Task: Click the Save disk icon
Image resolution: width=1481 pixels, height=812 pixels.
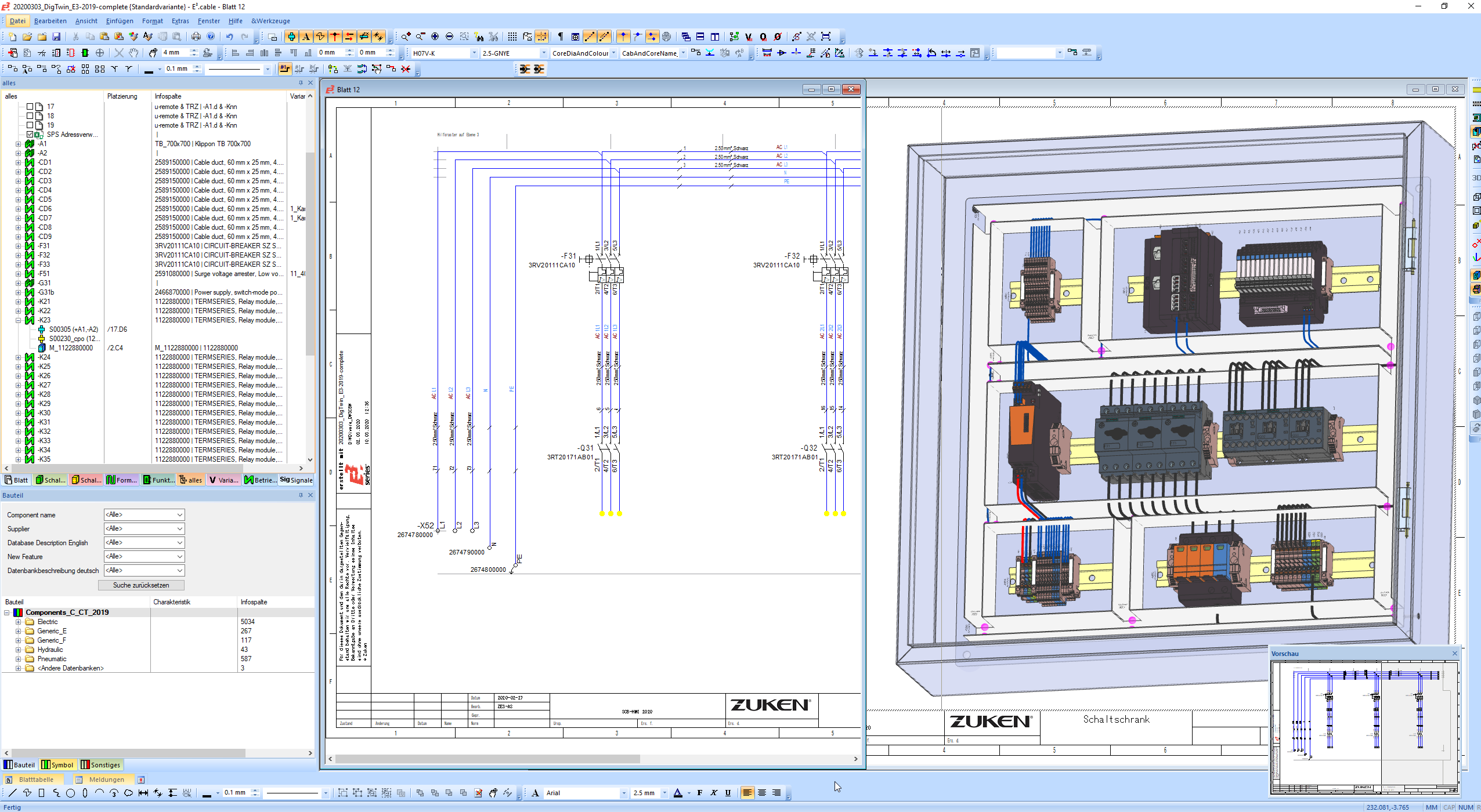Action: click(56, 37)
